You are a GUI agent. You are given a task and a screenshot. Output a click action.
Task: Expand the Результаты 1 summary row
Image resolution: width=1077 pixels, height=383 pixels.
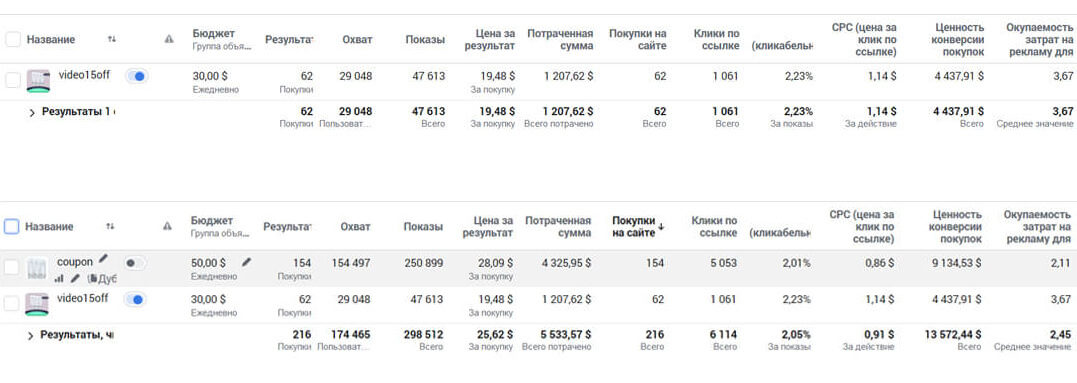(x=32, y=113)
